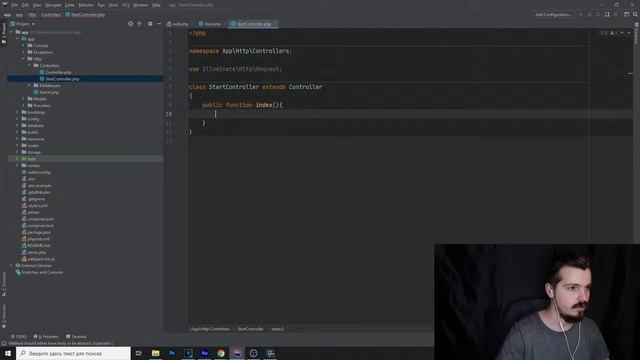Expand the routes folder
This screenshot has width=640, height=360.
17,145
